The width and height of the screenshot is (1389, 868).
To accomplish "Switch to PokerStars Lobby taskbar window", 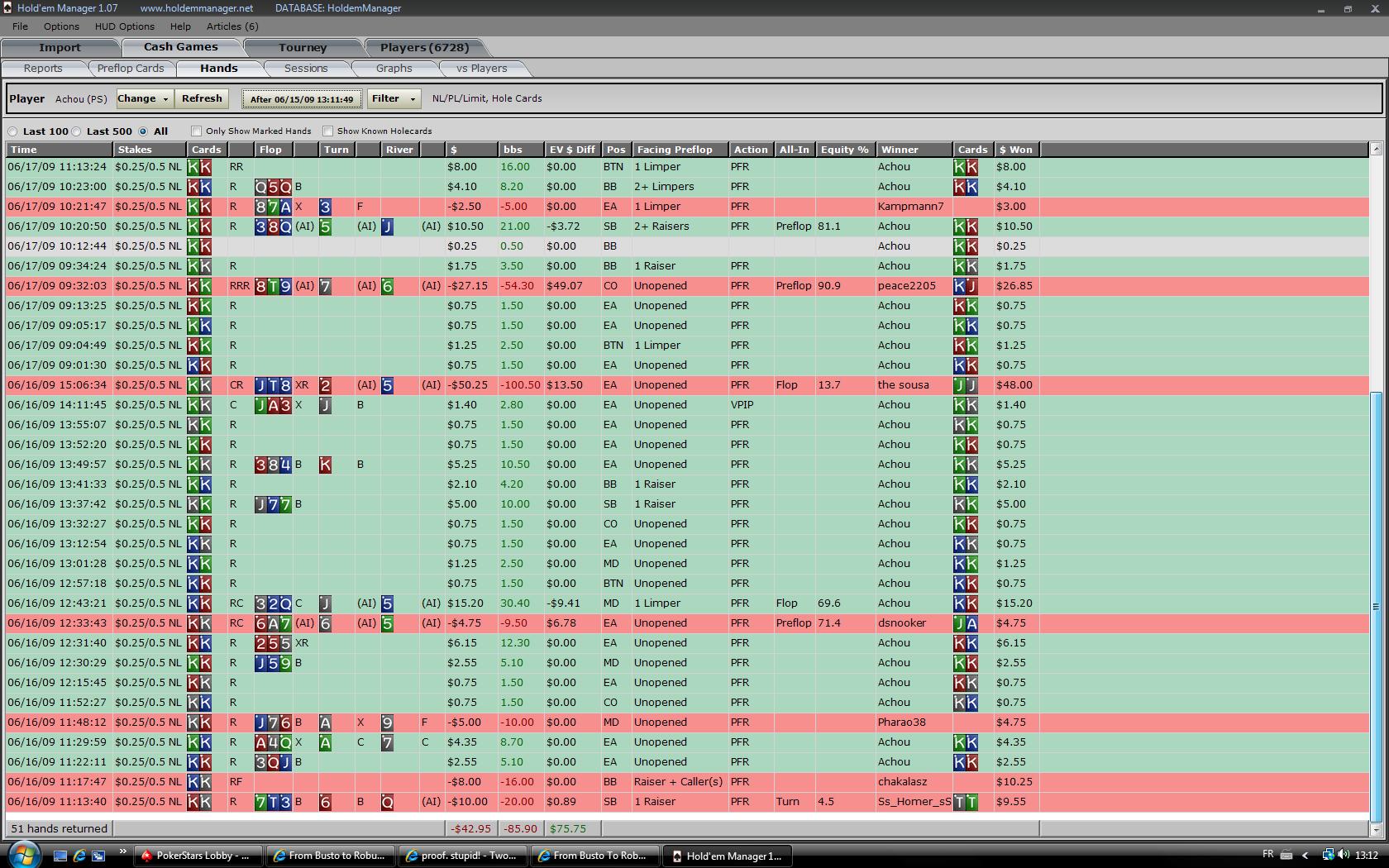I will [x=198, y=856].
